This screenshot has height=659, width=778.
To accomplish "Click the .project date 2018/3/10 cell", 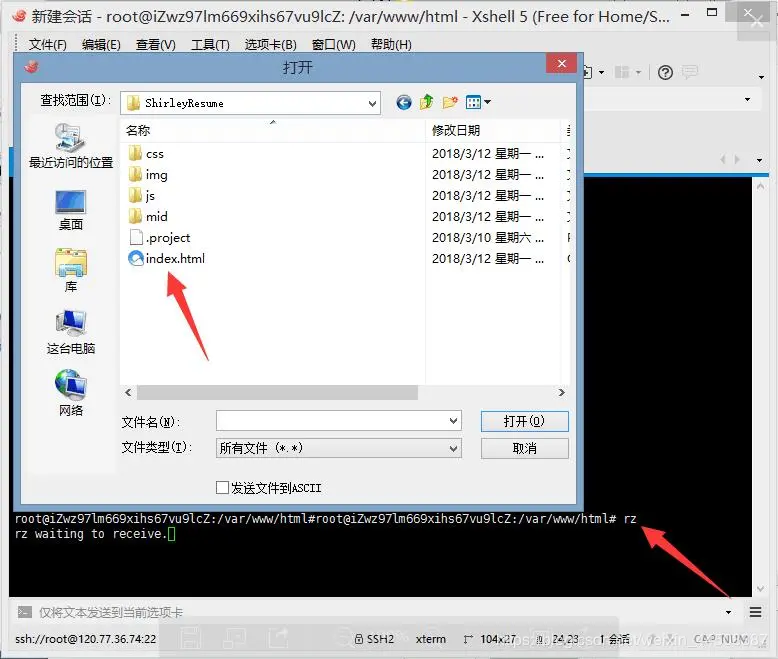I will pos(487,238).
